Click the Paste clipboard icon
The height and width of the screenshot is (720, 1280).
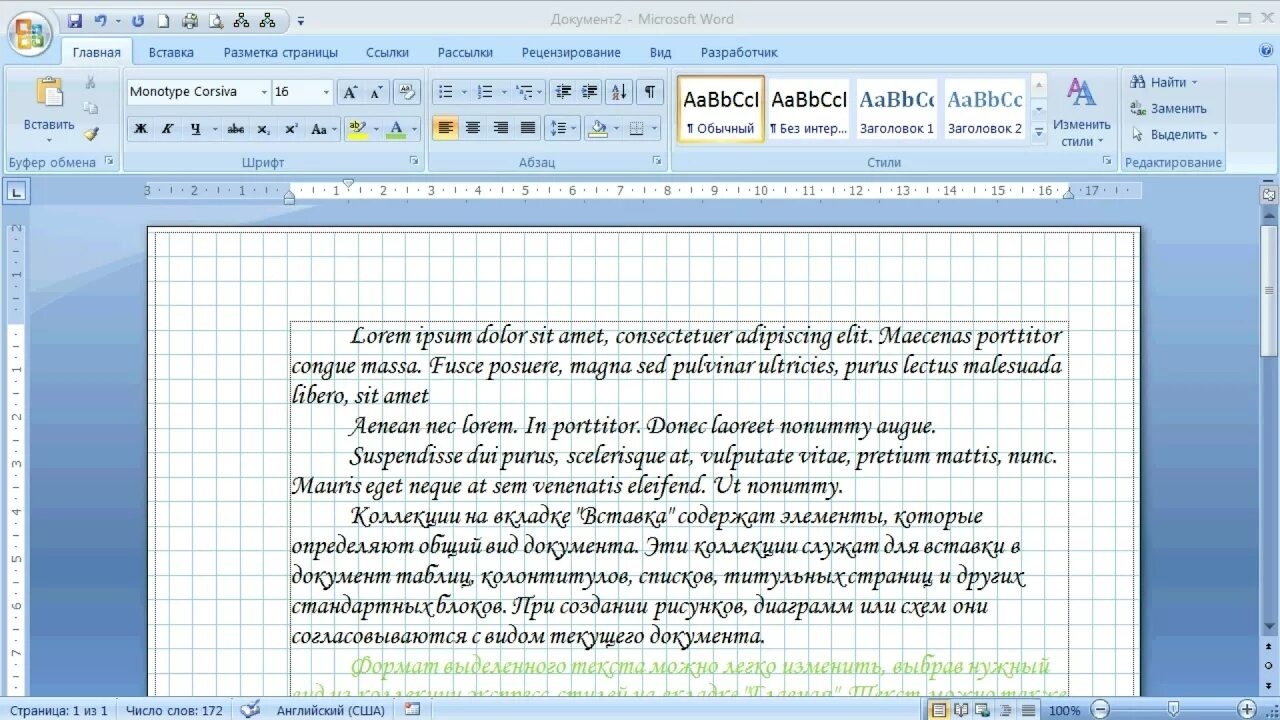tap(49, 92)
